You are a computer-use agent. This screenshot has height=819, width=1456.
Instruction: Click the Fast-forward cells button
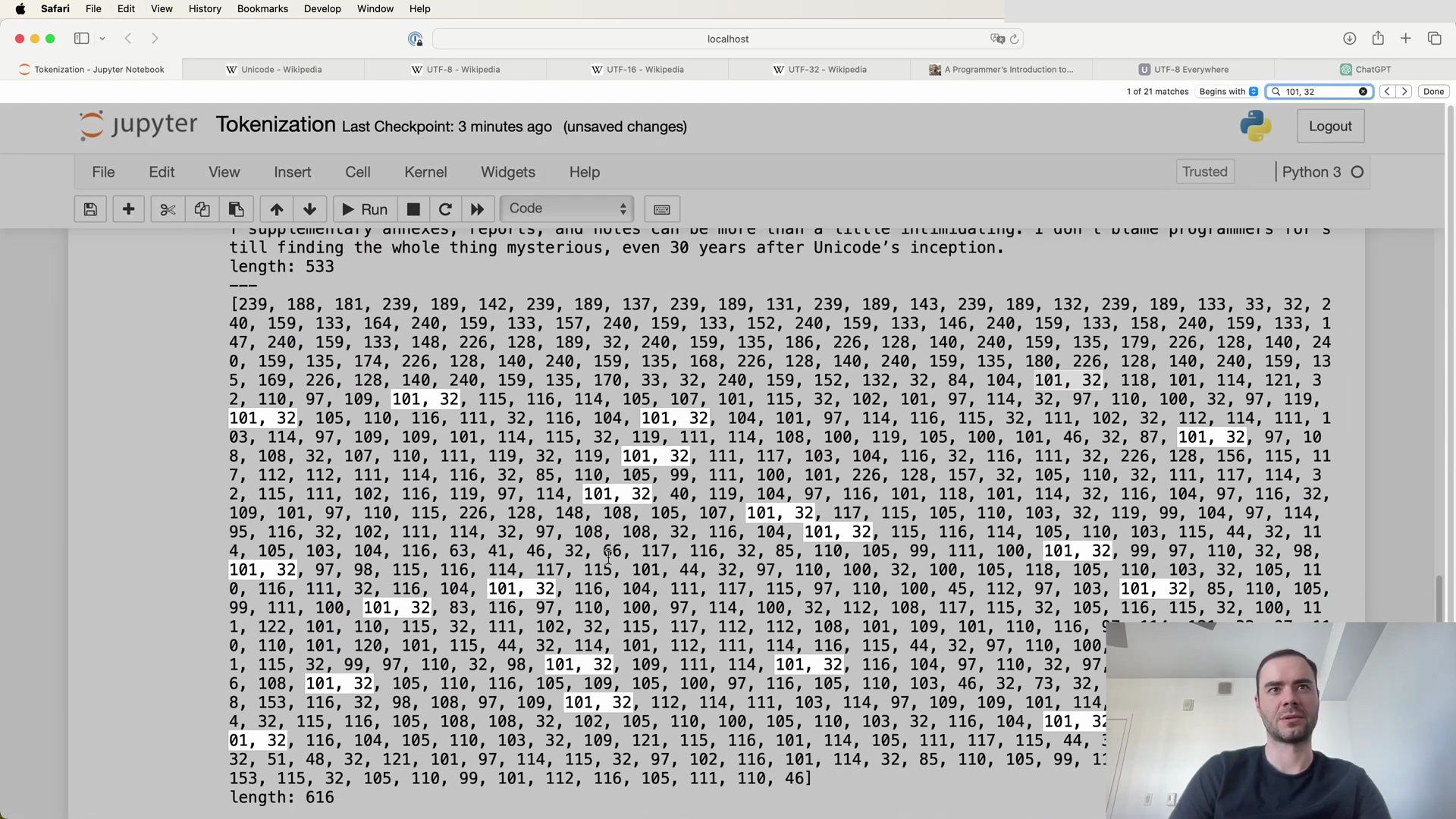477,209
